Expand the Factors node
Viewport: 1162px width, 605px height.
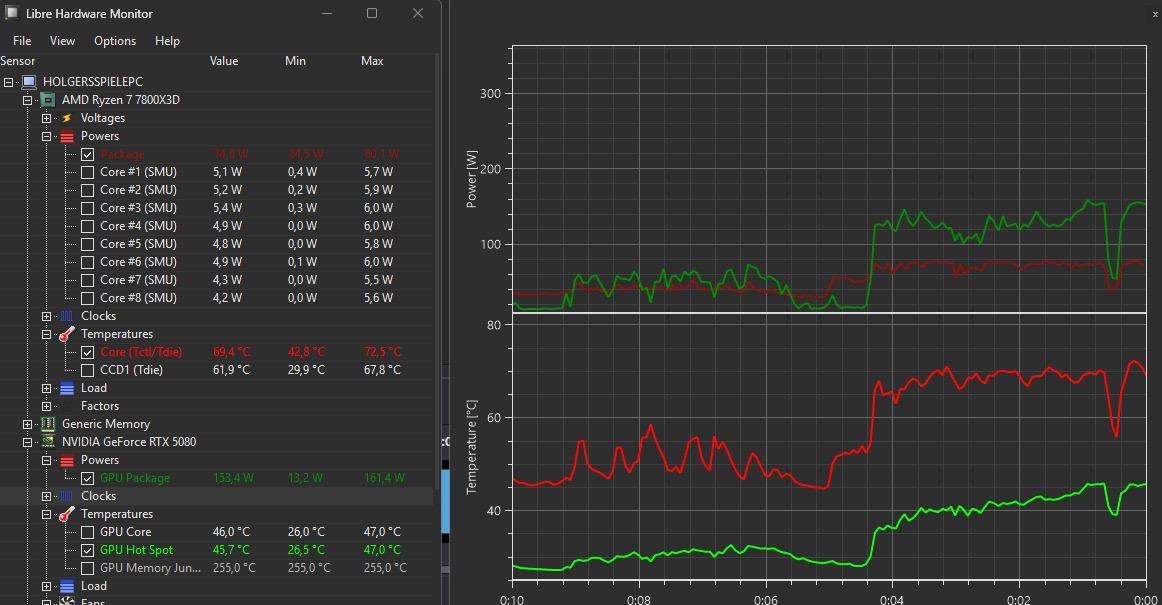46,406
